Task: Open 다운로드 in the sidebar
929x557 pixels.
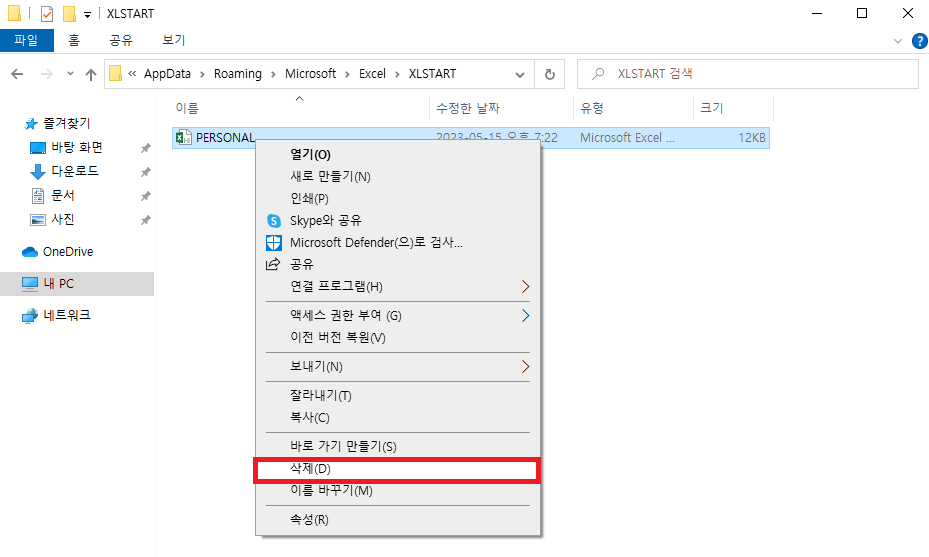Action: tap(75, 171)
